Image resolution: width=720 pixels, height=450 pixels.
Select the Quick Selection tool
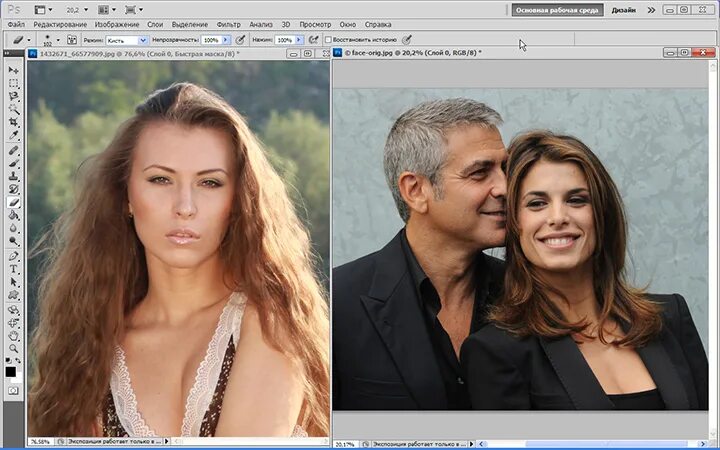click(13, 109)
